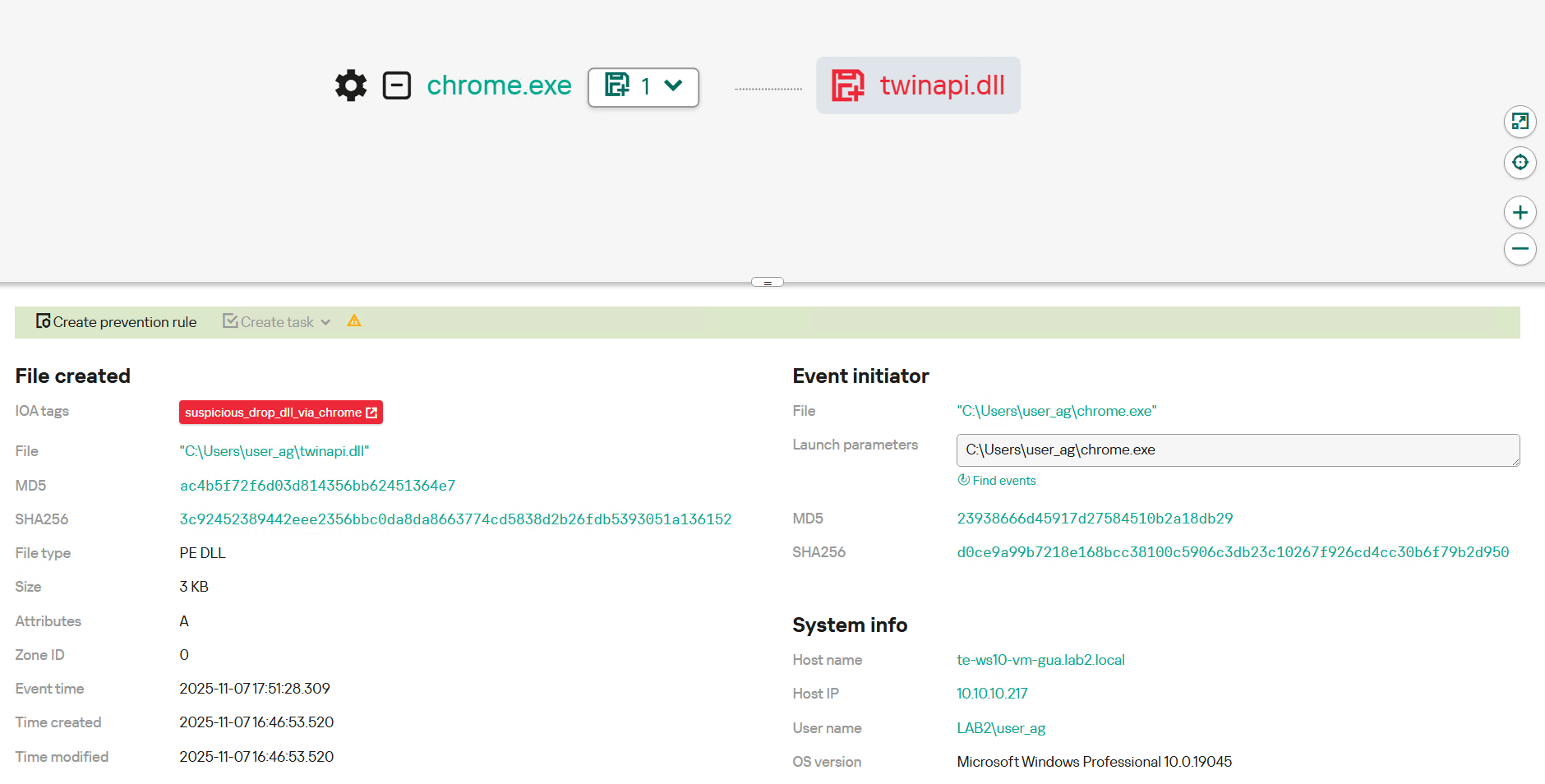Click Create prevention rule
The width and height of the screenshot is (1545, 784).
(x=116, y=322)
